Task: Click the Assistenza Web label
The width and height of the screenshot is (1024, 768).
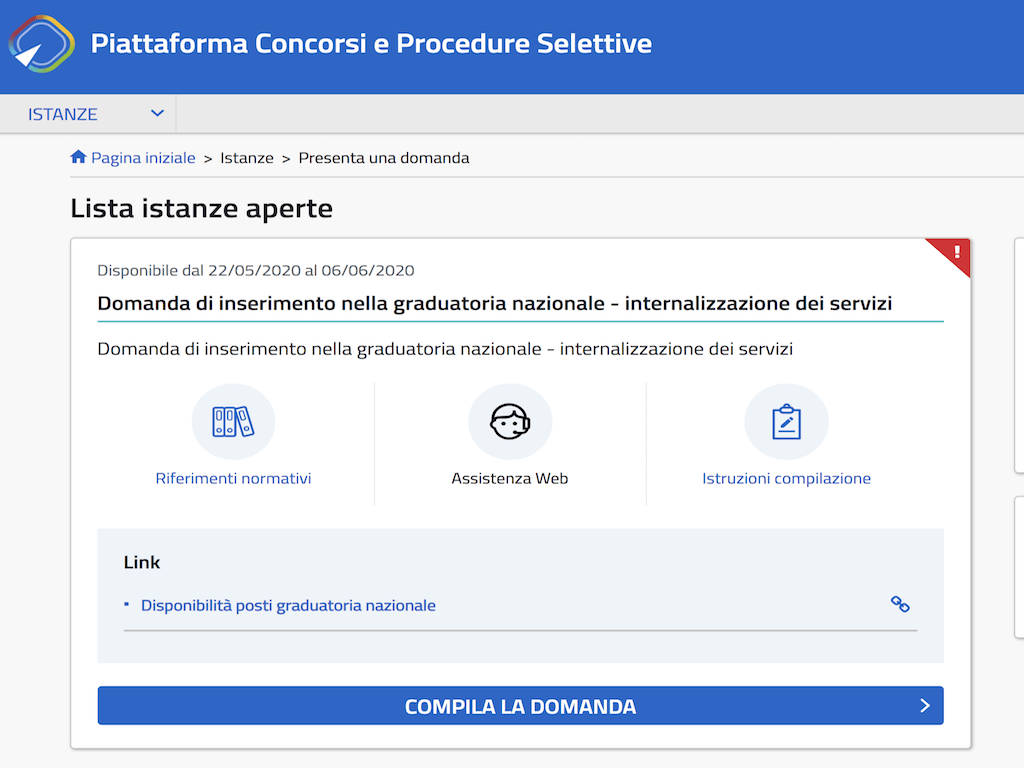Action: (510, 479)
